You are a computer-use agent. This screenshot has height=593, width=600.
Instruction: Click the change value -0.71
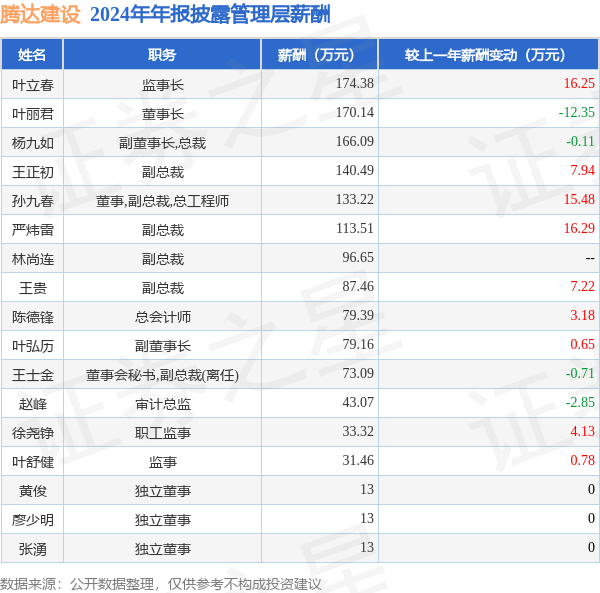pyautogui.click(x=580, y=373)
